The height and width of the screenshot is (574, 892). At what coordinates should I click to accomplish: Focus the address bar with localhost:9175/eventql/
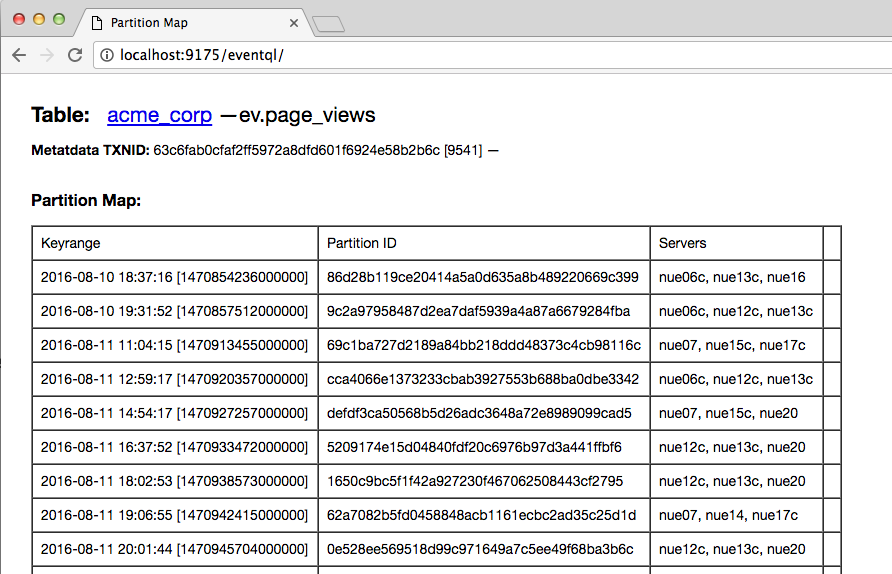point(493,55)
